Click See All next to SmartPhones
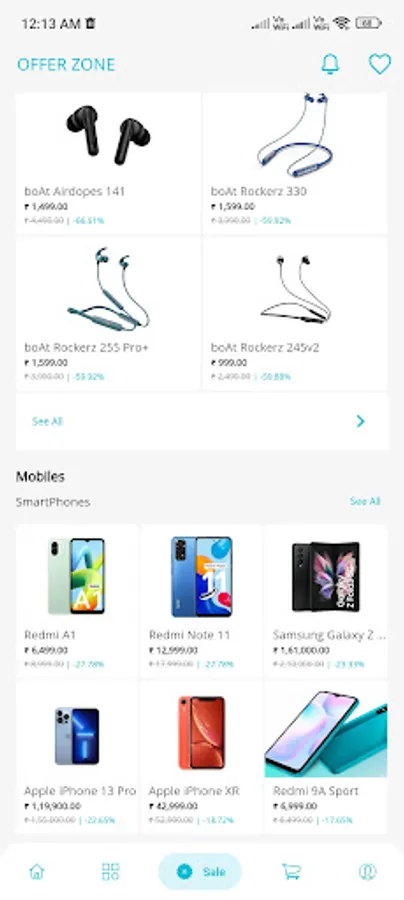The width and height of the screenshot is (404, 900). [x=365, y=501]
